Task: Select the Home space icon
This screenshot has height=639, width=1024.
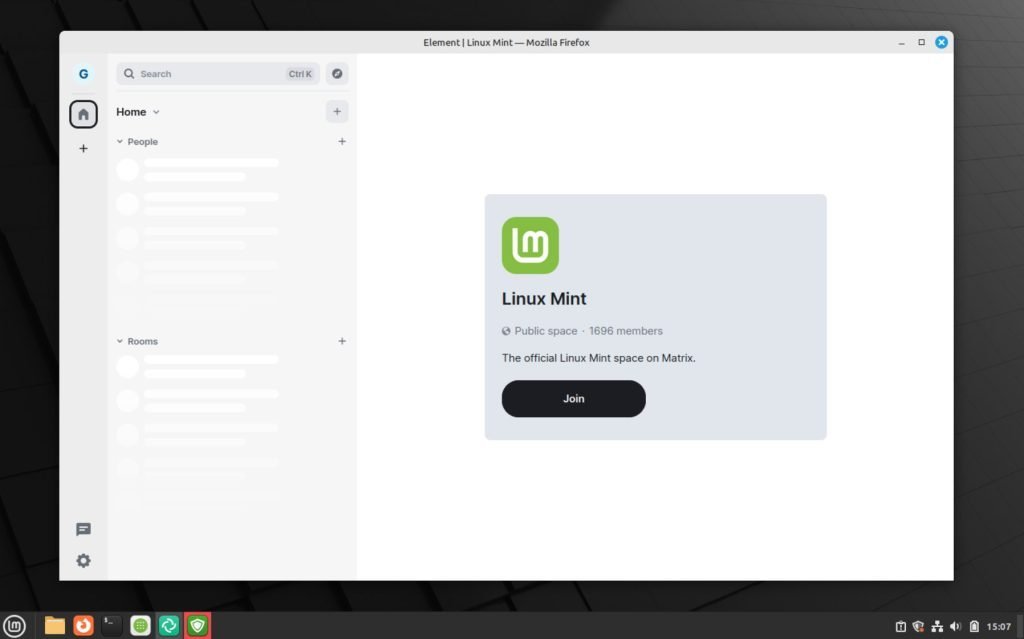Action: point(83,114)
